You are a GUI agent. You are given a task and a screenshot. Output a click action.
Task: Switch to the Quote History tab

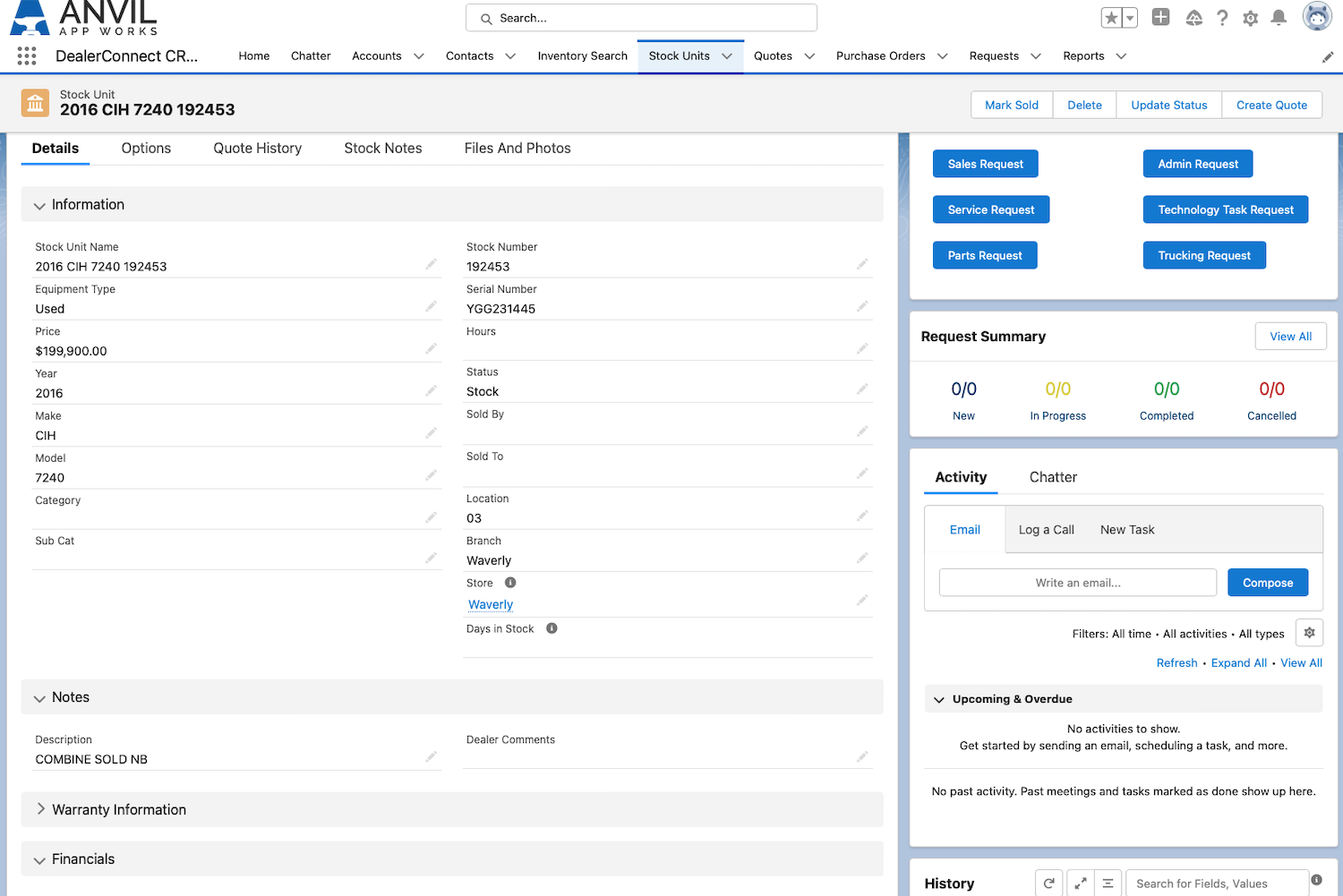(x=257, y=149)
